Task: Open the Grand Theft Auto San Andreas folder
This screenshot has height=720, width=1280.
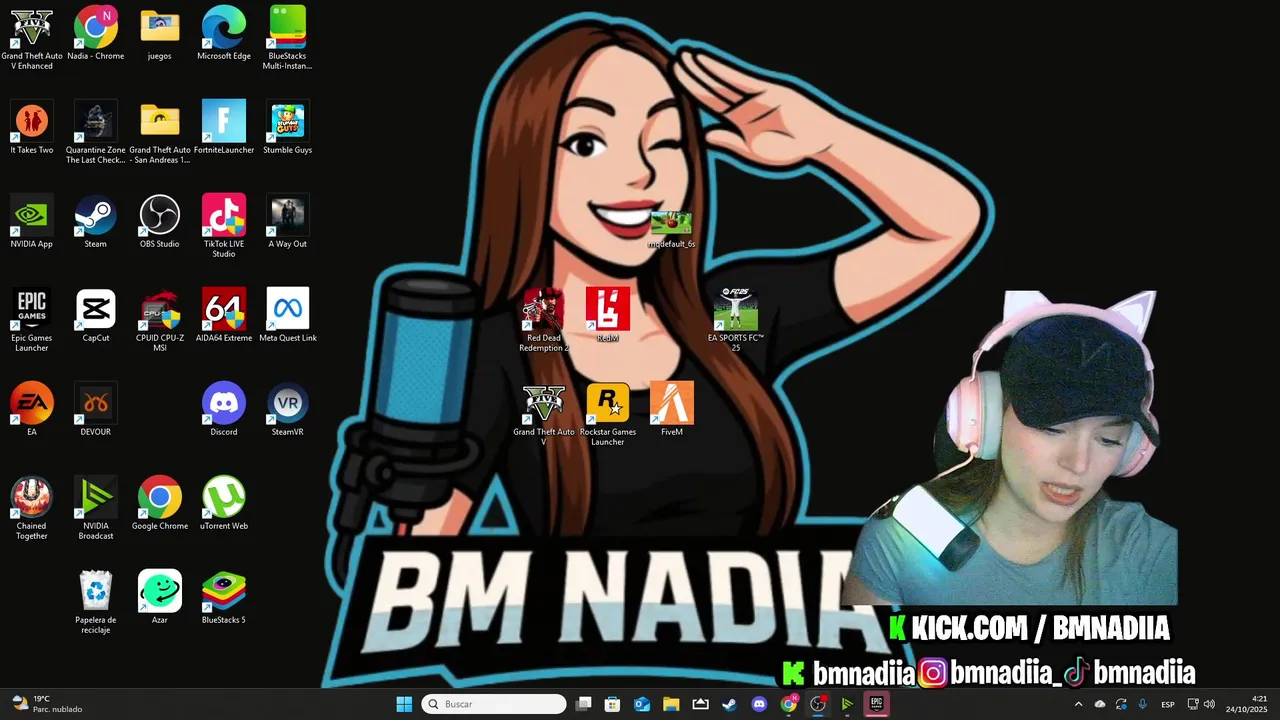Action: click(160, 132)
